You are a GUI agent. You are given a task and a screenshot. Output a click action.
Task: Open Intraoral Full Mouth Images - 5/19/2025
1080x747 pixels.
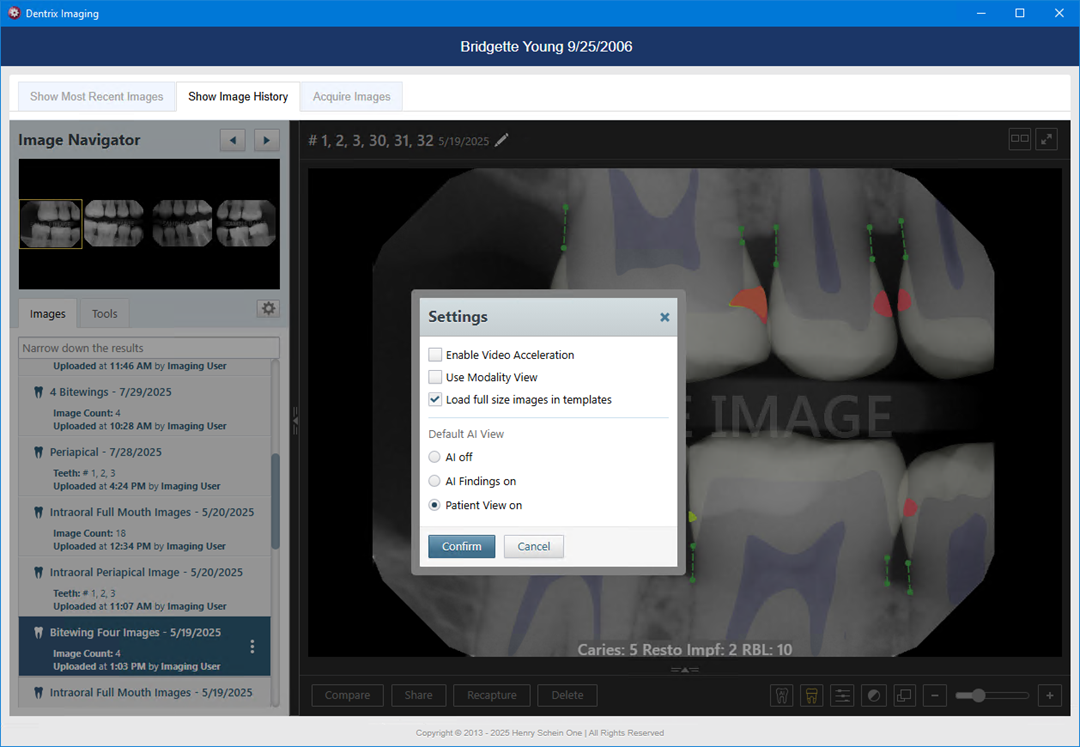144,692
